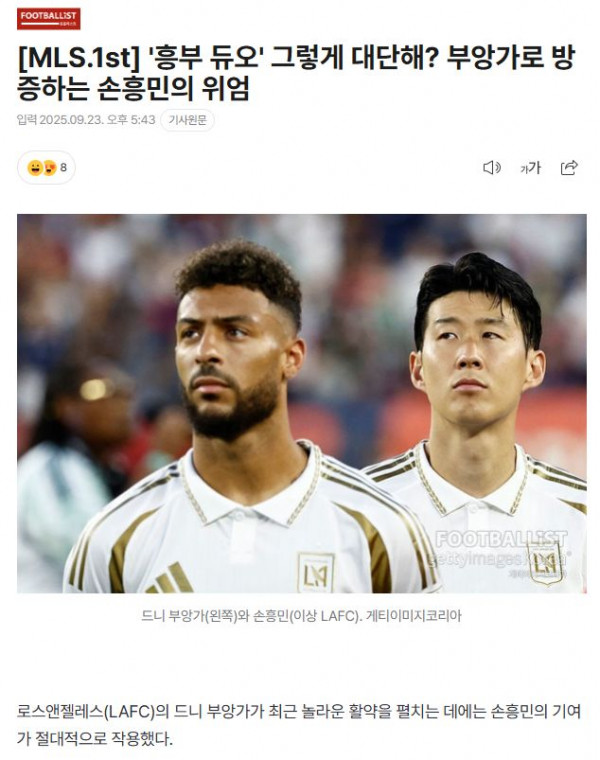Viewport: 600px width, 760px height.
Task: Click the Adidas logo on the jersey
Action: (170, 579)
